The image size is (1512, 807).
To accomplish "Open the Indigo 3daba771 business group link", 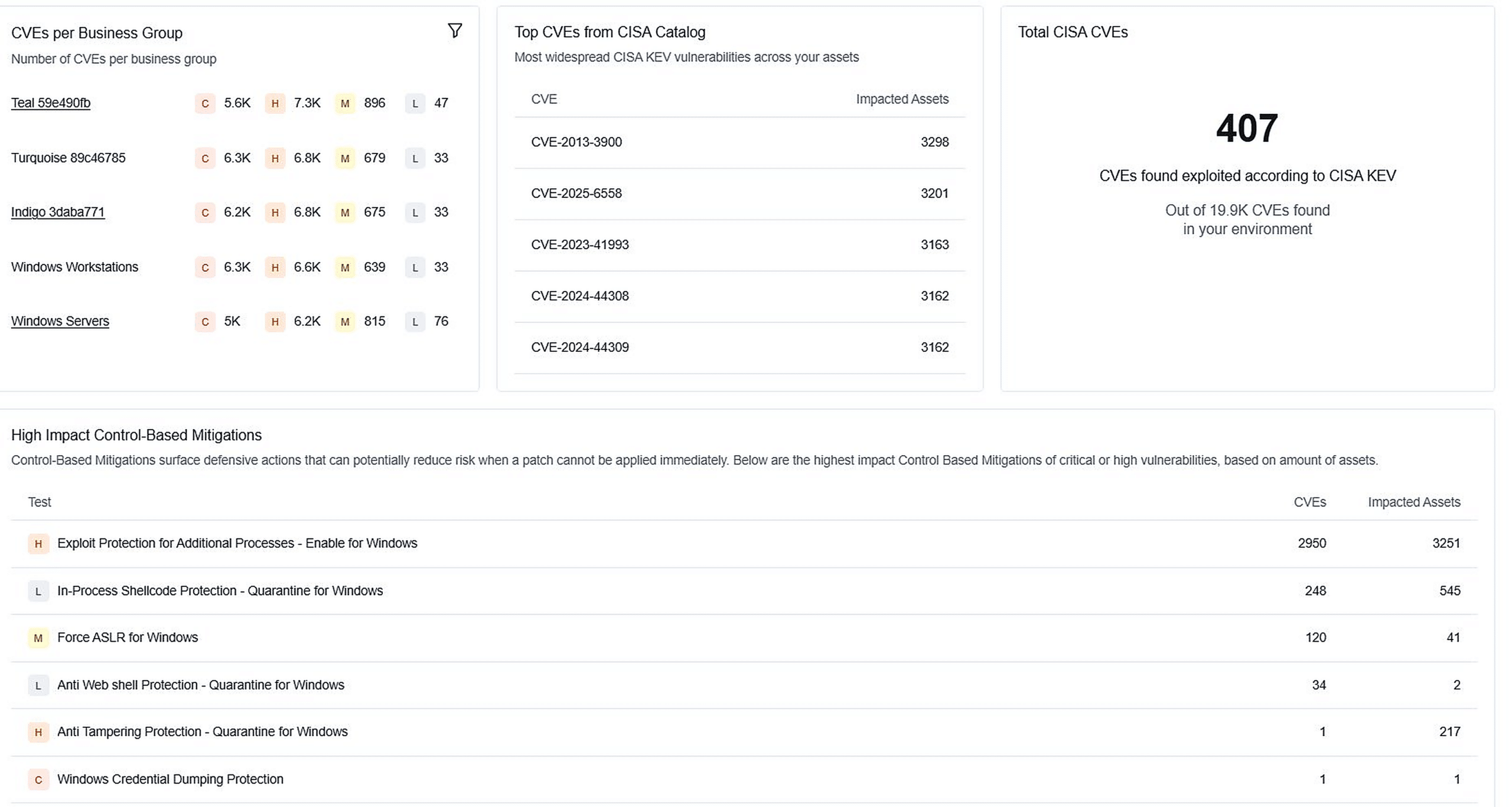I will coord(58,212).
